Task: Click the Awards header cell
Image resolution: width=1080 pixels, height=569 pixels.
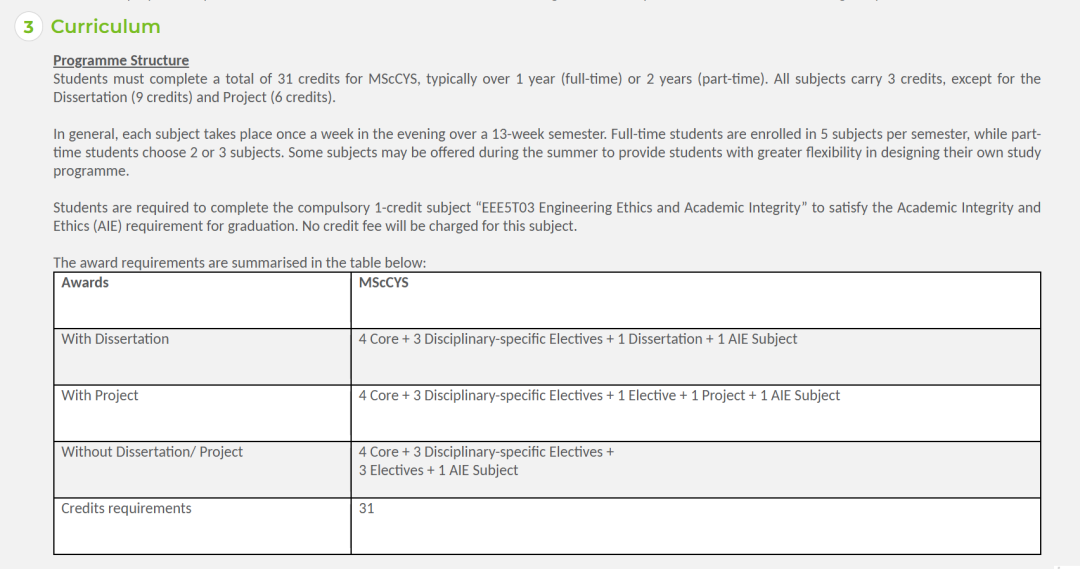Action: 85,283
